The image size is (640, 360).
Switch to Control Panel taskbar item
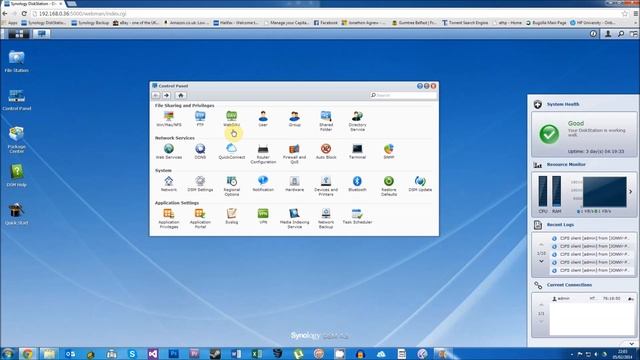pyautogui.click(x=42, y=34)
